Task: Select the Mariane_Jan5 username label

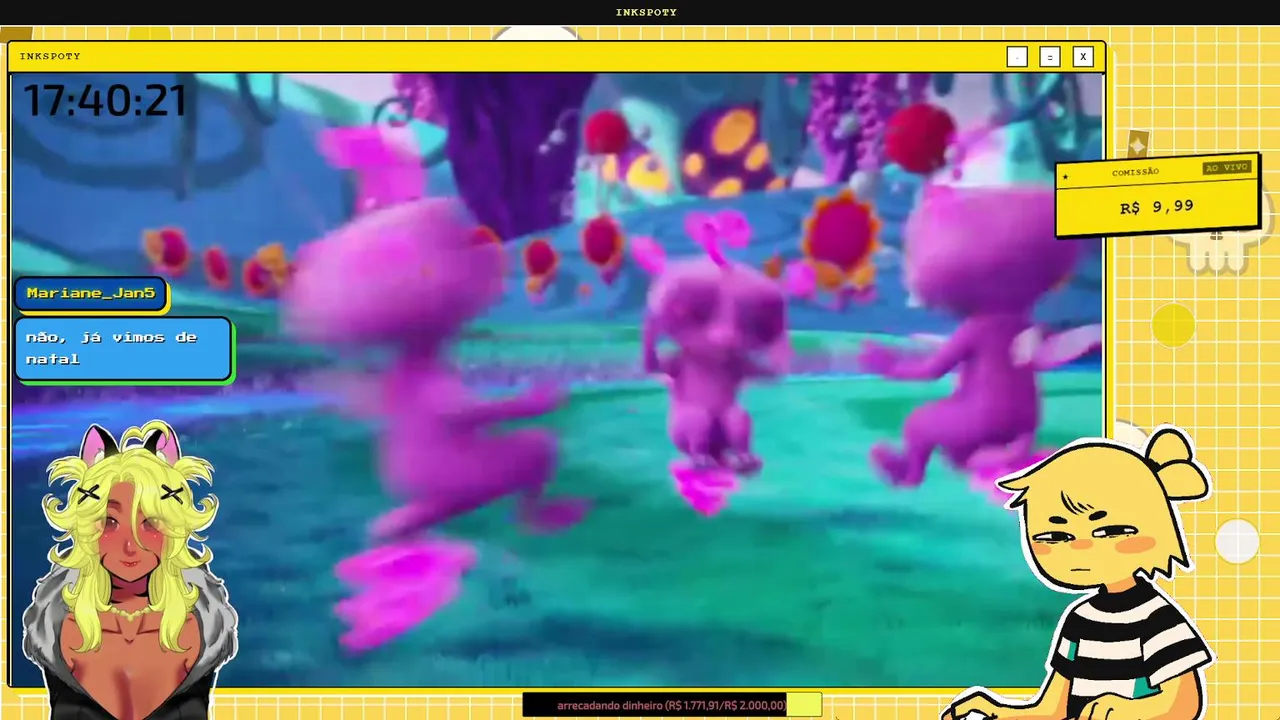Action: pos(91,294)
